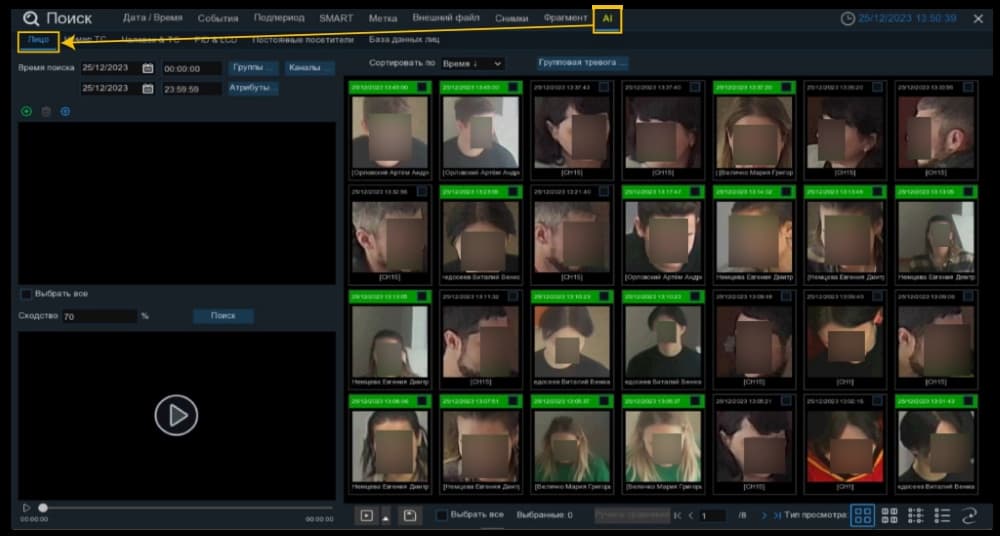The width and height of the screenshot is (1000, 536).
Task: Click the large play button in preview pane
Action: (177, 415)
